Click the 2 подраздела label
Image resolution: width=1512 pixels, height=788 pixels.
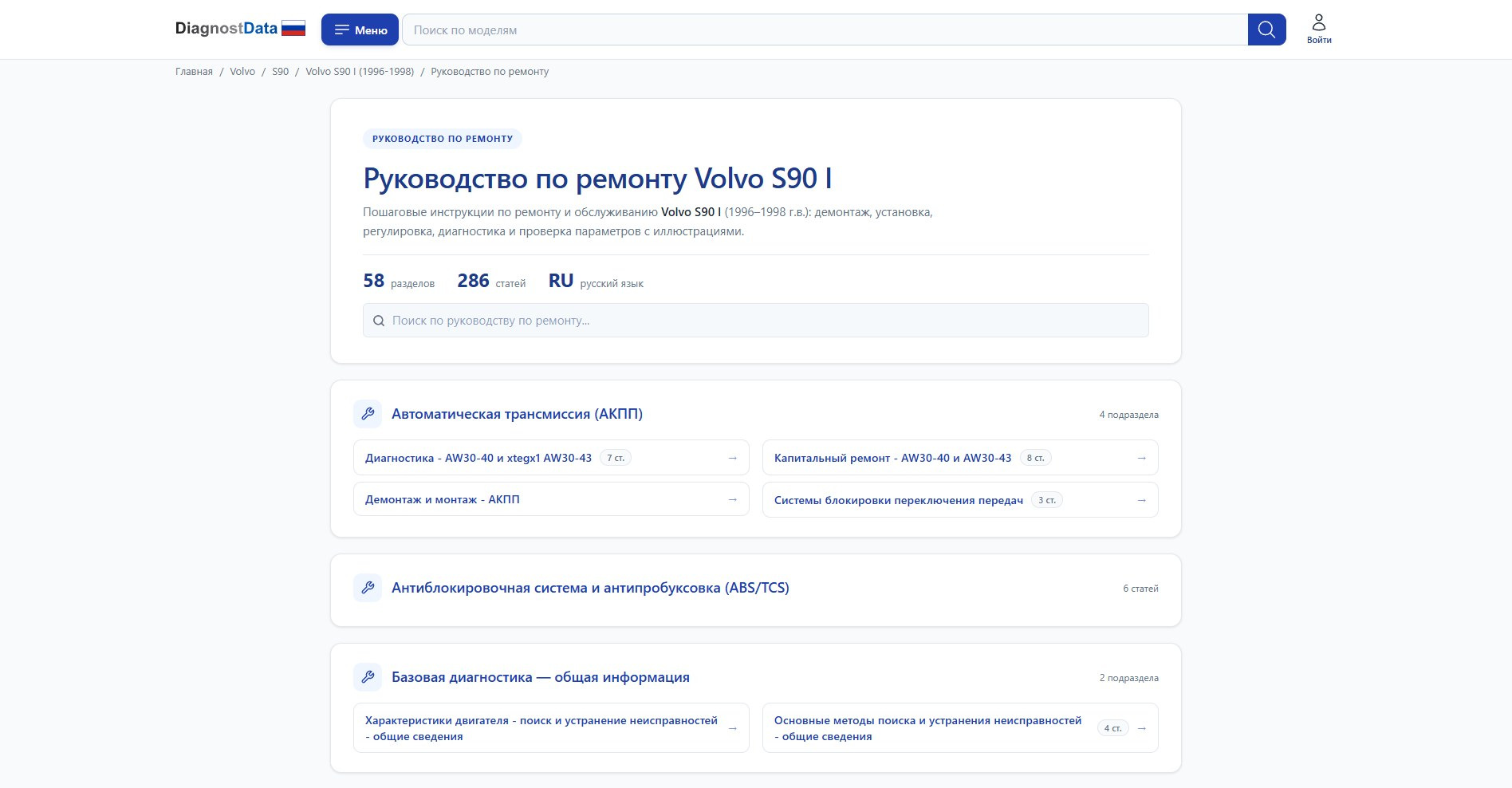coord(1128,678)
